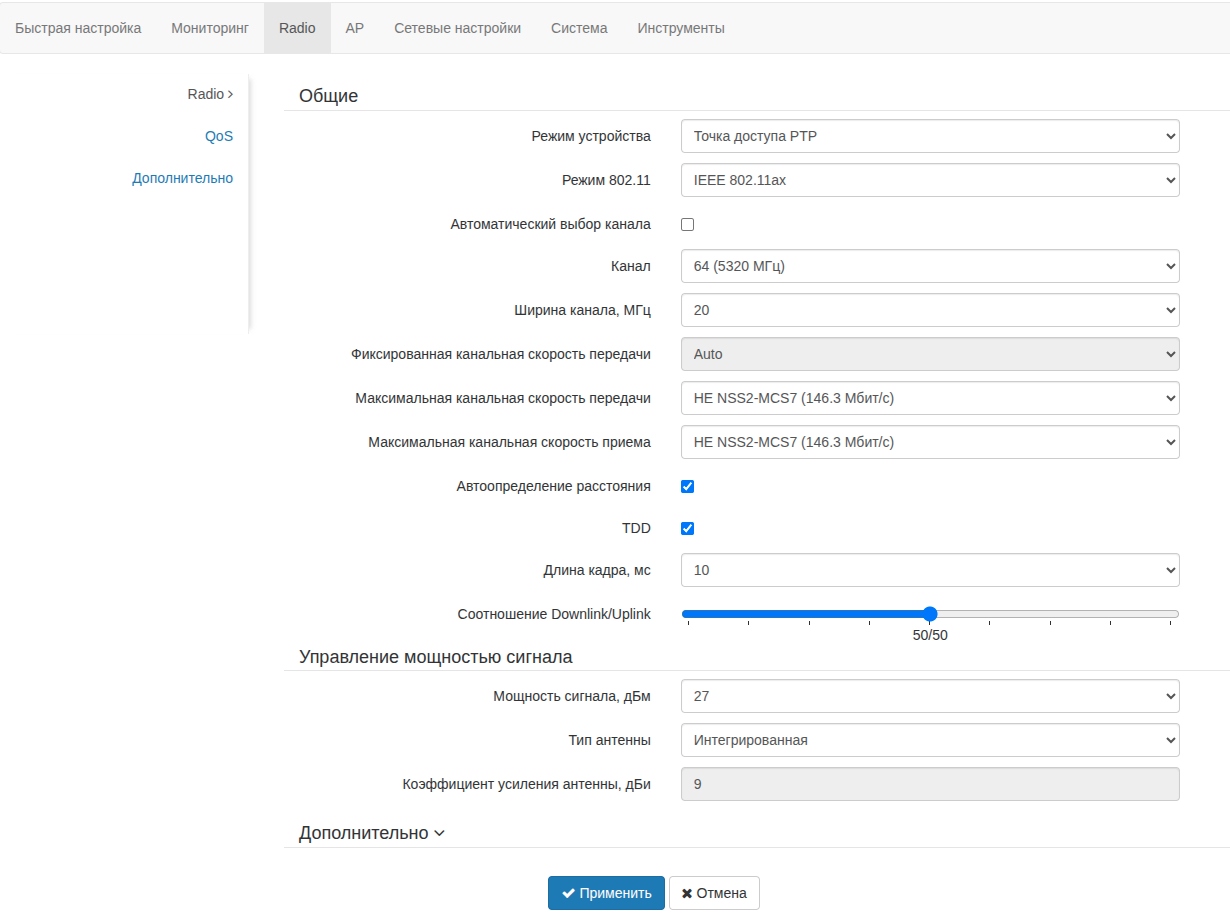The image size is (1230, 915).
Task: Switch to Сетевые настройки tab
Action: (457, 28)
